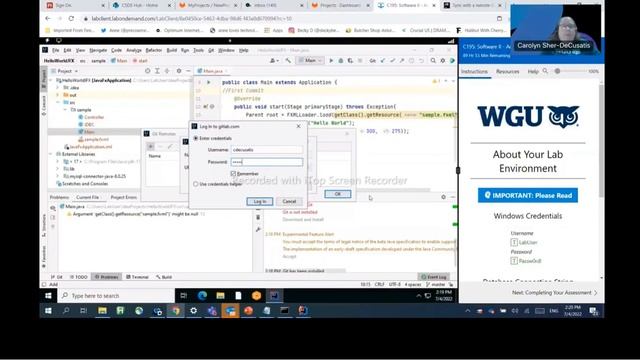This screenshot has height=360, width=640.
Task: Collapse the External Libraries node
Action: coord(51,154)
